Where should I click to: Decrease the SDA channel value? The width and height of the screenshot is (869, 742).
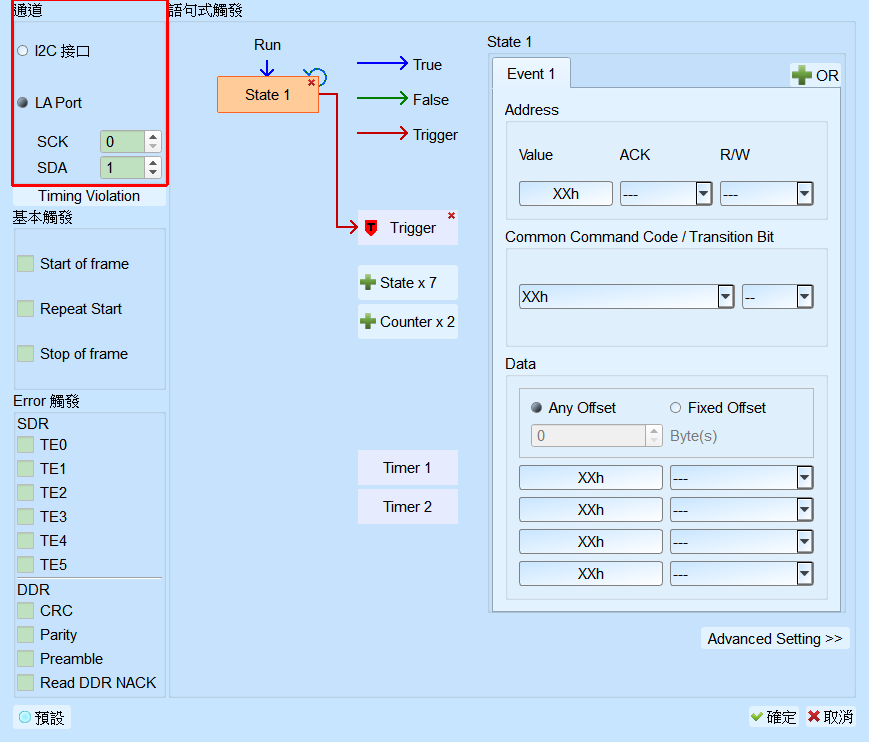153,172
